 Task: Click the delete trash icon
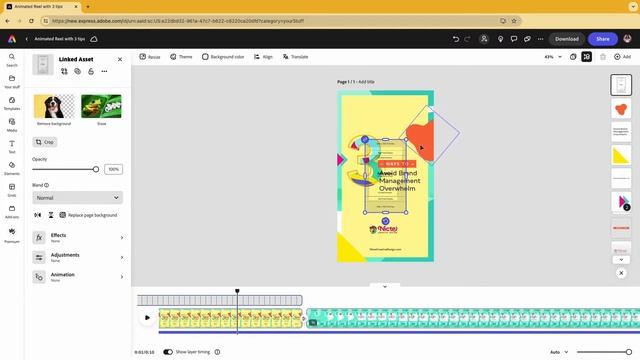point(603,57)
